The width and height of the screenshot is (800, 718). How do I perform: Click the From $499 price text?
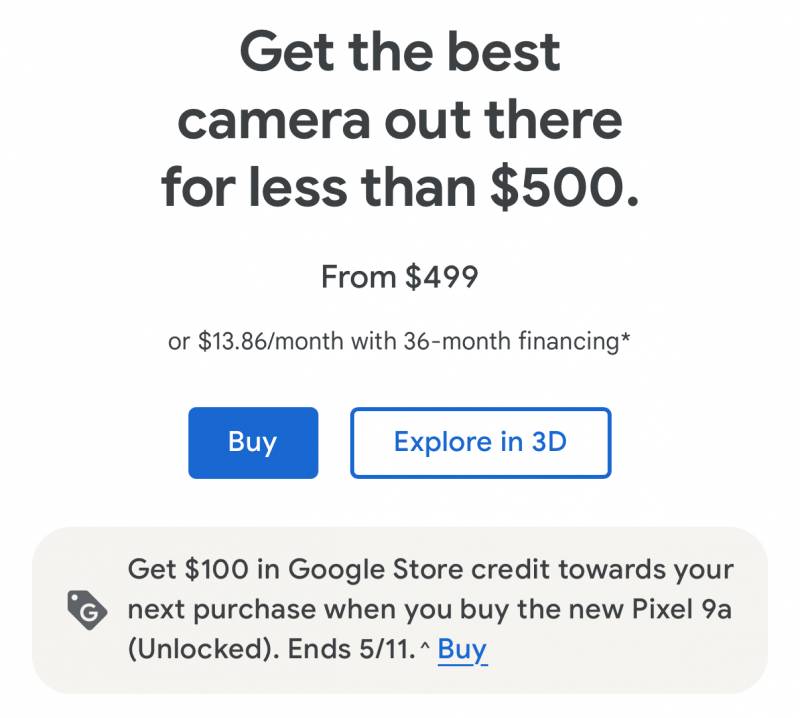400,277
